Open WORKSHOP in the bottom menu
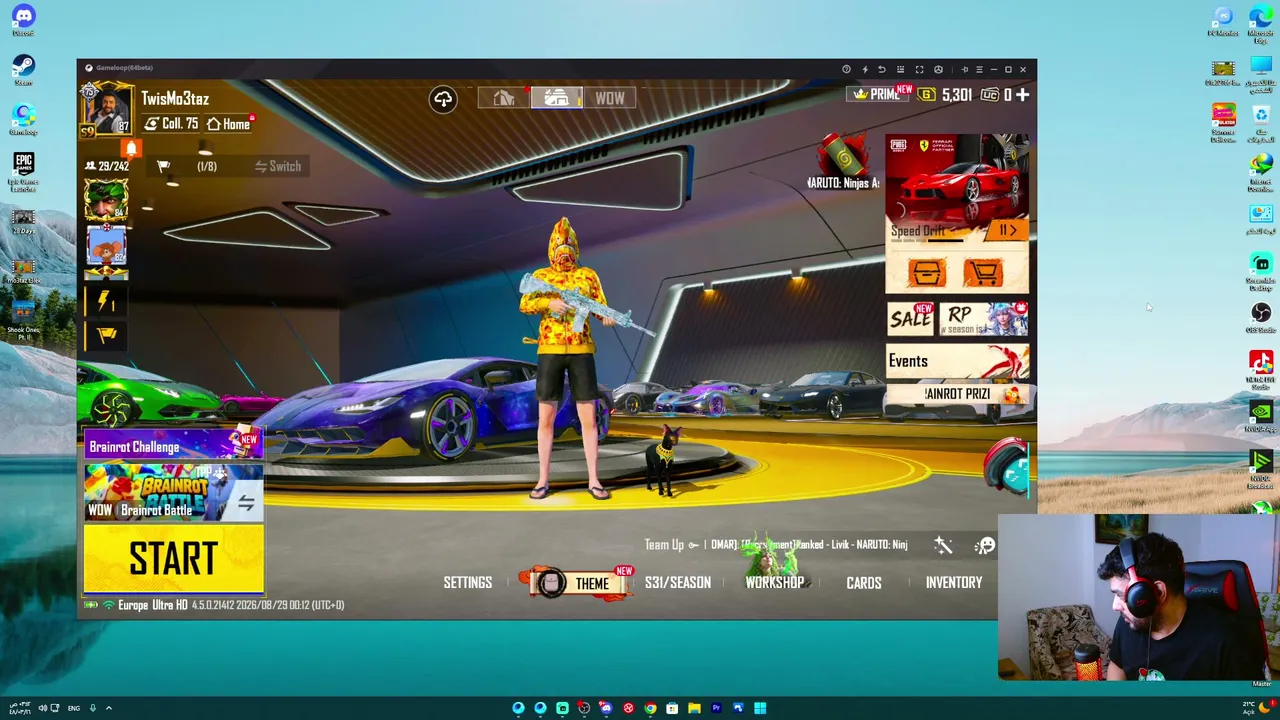Viewport: 1280px width, 720px height. coord(774,582)
